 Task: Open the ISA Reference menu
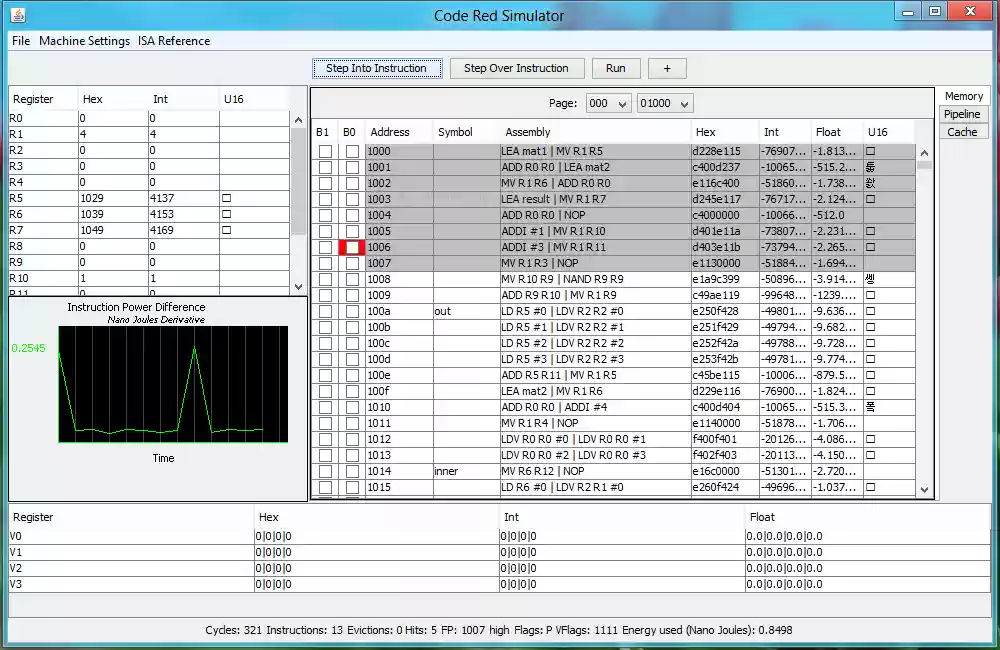coord(172,41)
